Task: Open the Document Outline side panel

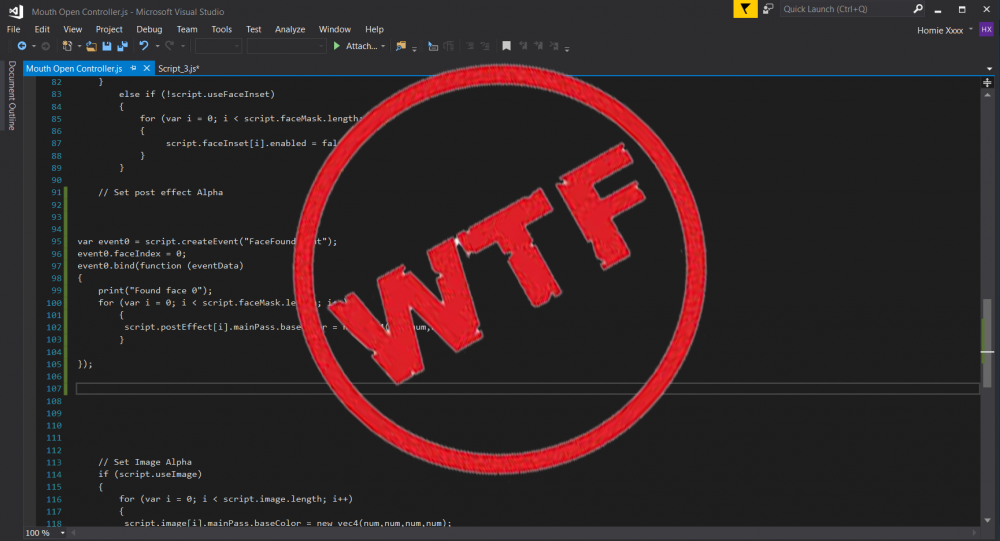Action: pos(12,95)
